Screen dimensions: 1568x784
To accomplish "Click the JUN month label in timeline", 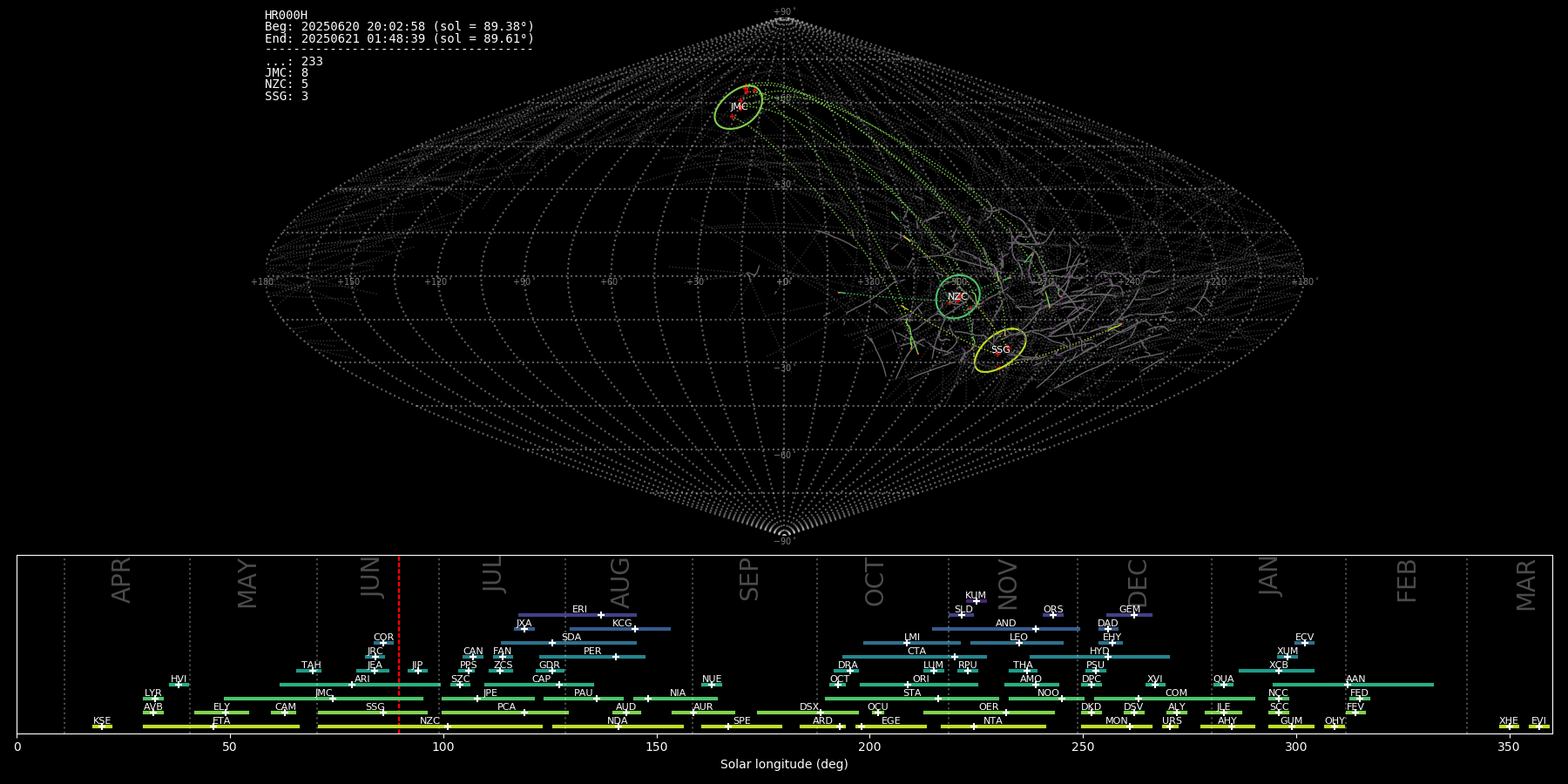I will pos(371,578).
